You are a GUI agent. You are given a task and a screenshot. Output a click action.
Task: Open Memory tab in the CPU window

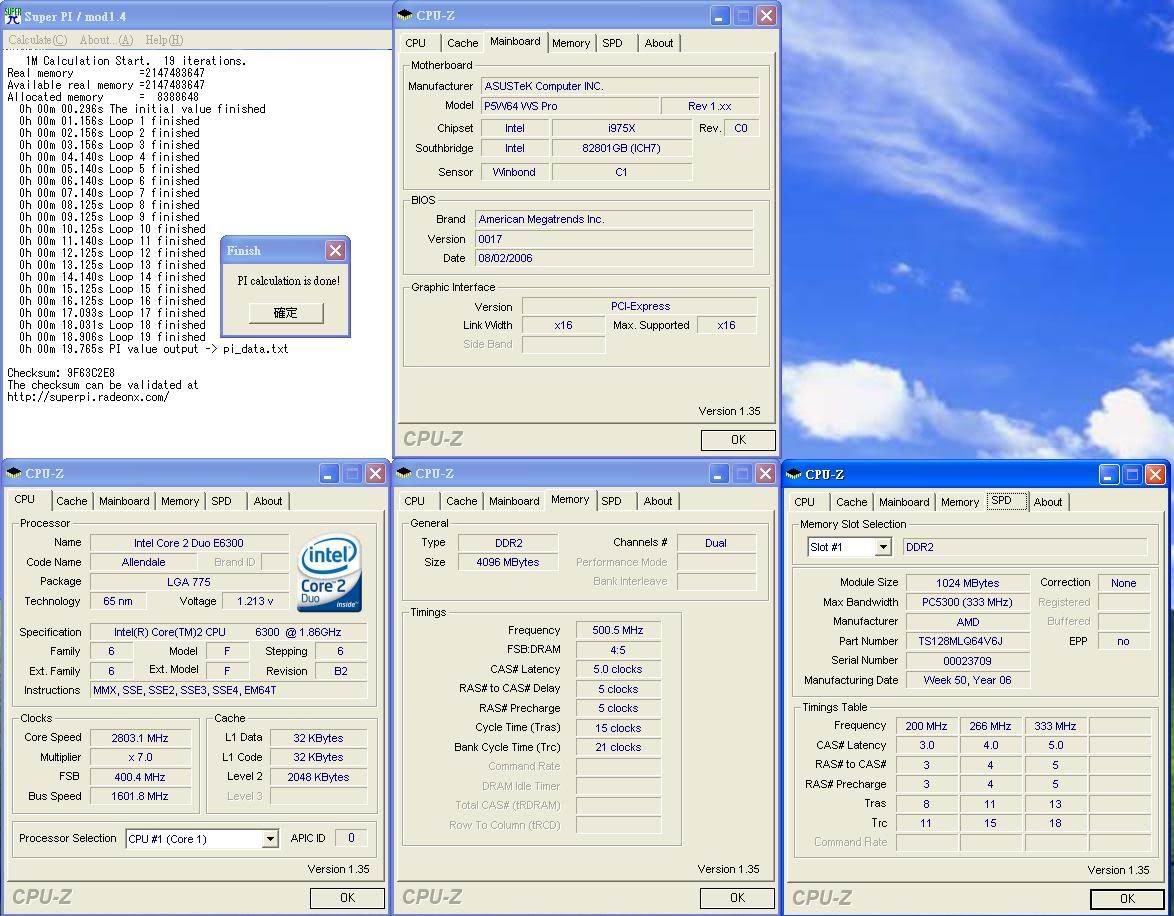tap(180, 501)
